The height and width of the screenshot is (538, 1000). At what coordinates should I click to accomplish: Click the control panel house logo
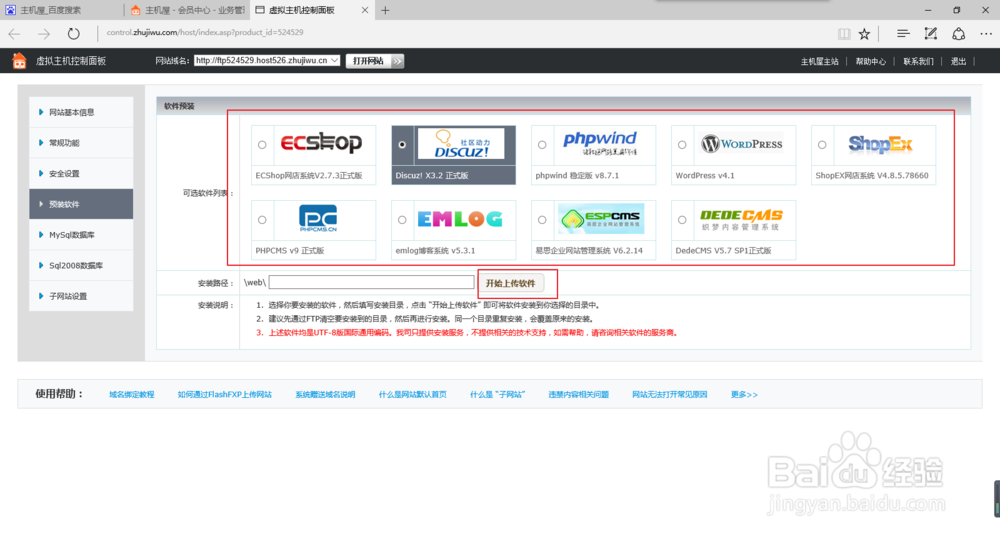click(19, 61)
